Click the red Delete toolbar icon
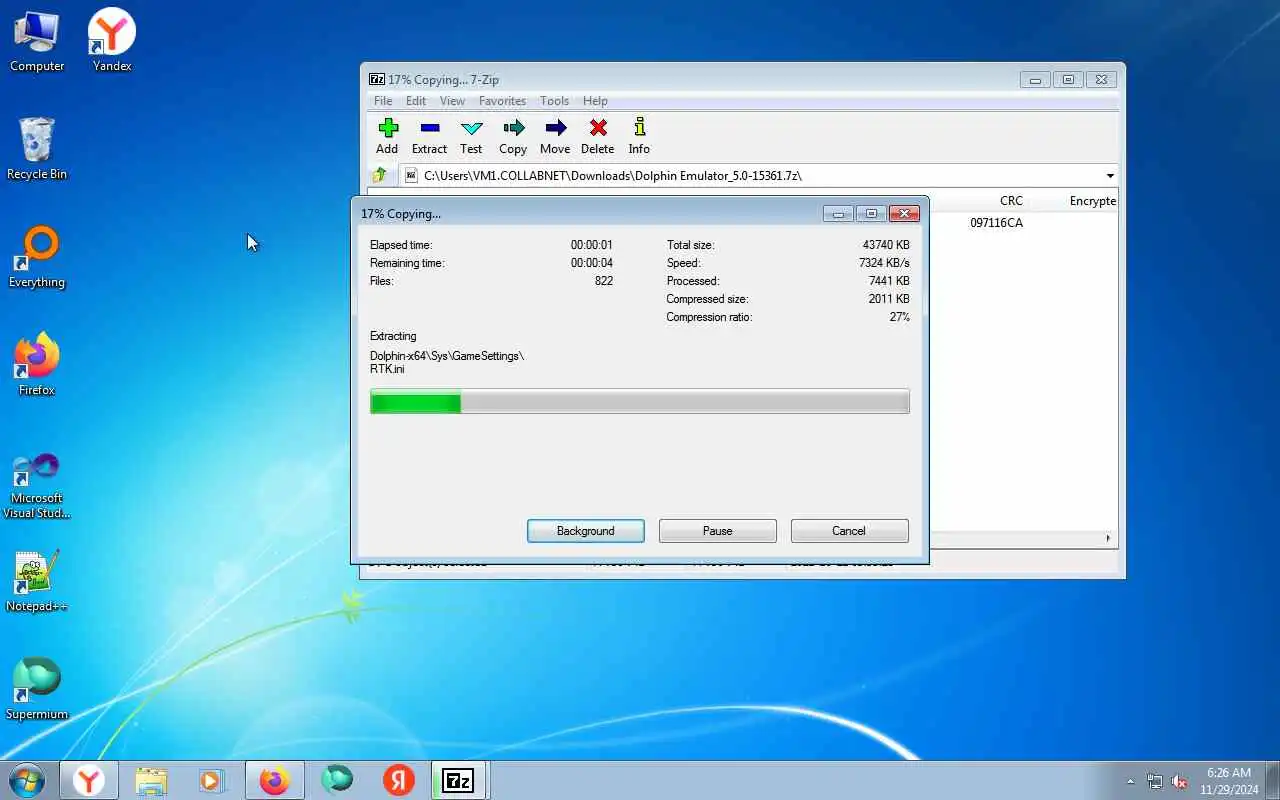 (598, 136)
